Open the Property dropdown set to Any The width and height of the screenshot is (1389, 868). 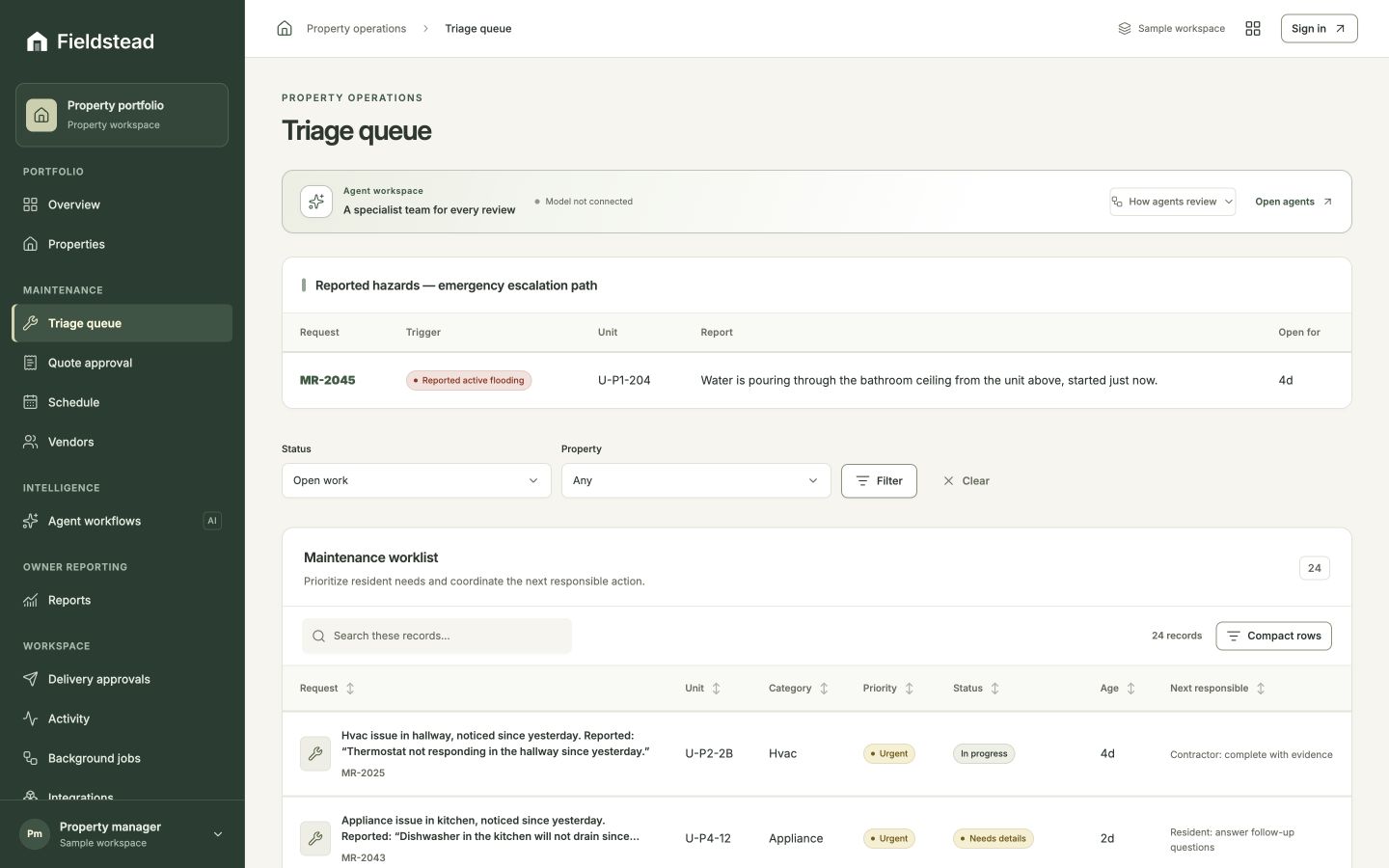click(x=696, y=481)
